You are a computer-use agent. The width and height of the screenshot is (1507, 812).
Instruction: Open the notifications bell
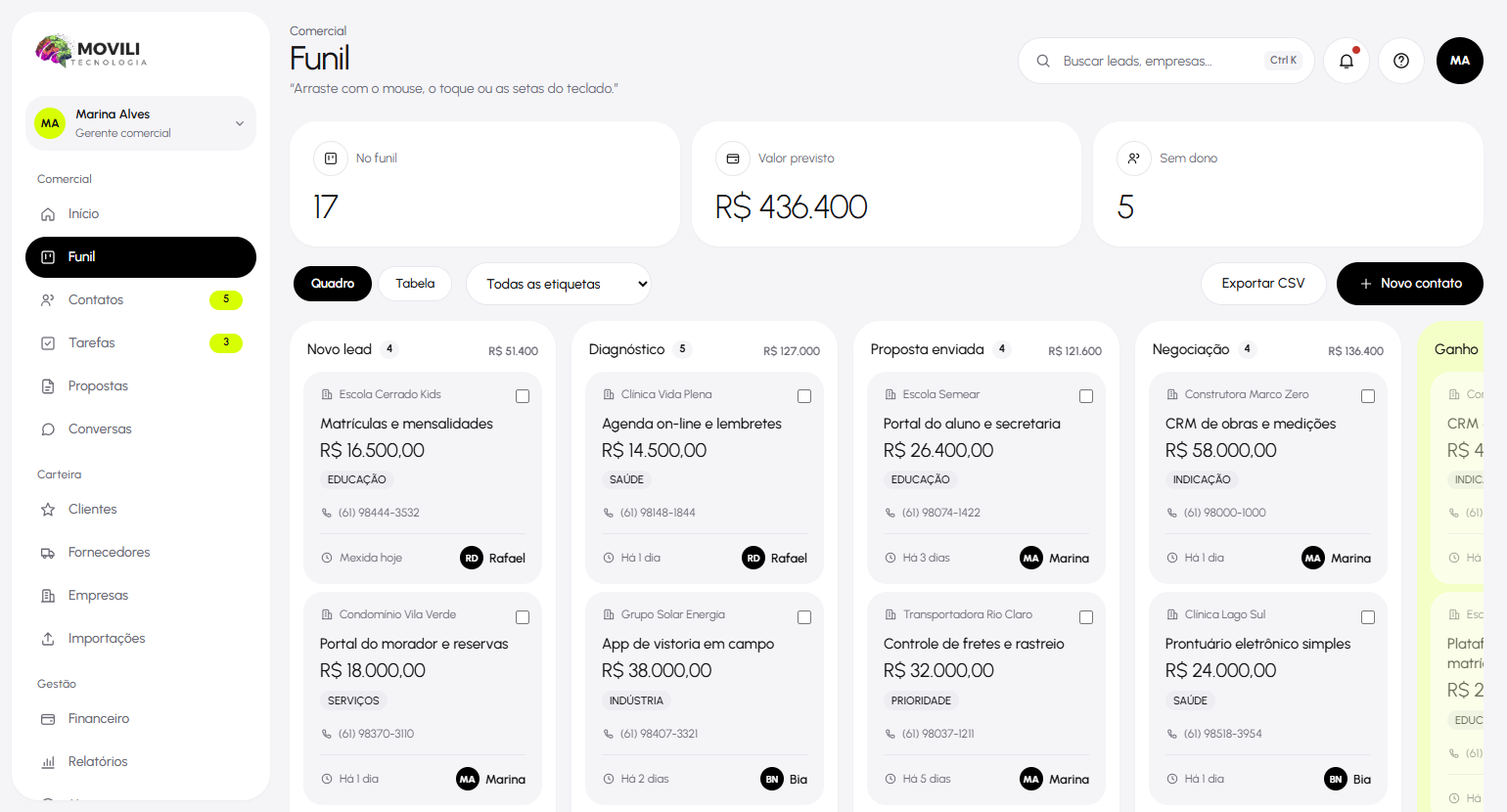click(1347, 61)
